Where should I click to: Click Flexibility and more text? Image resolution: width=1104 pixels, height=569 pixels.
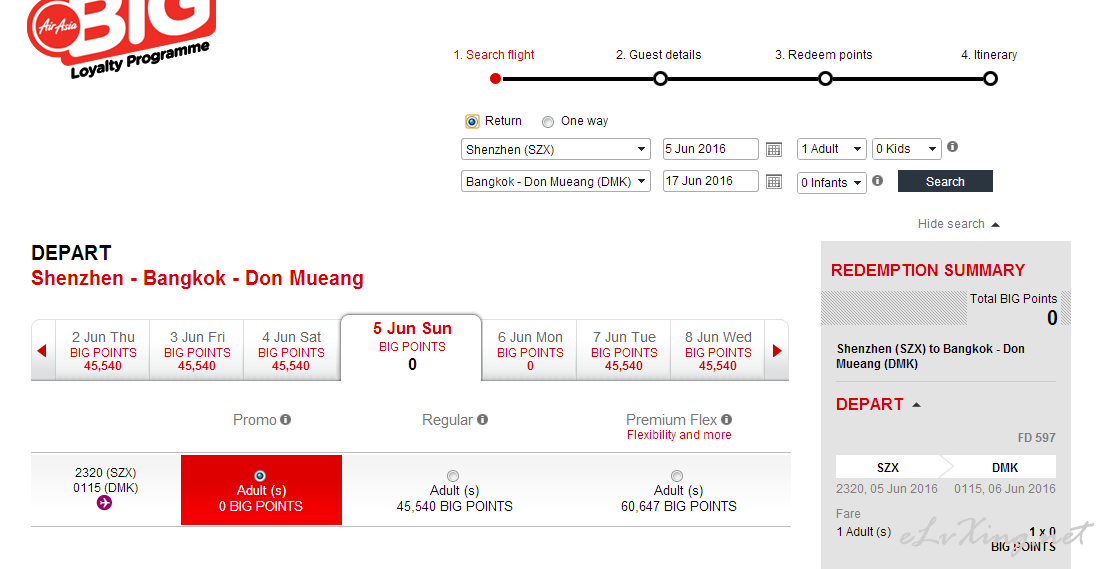tap(679, 435)
